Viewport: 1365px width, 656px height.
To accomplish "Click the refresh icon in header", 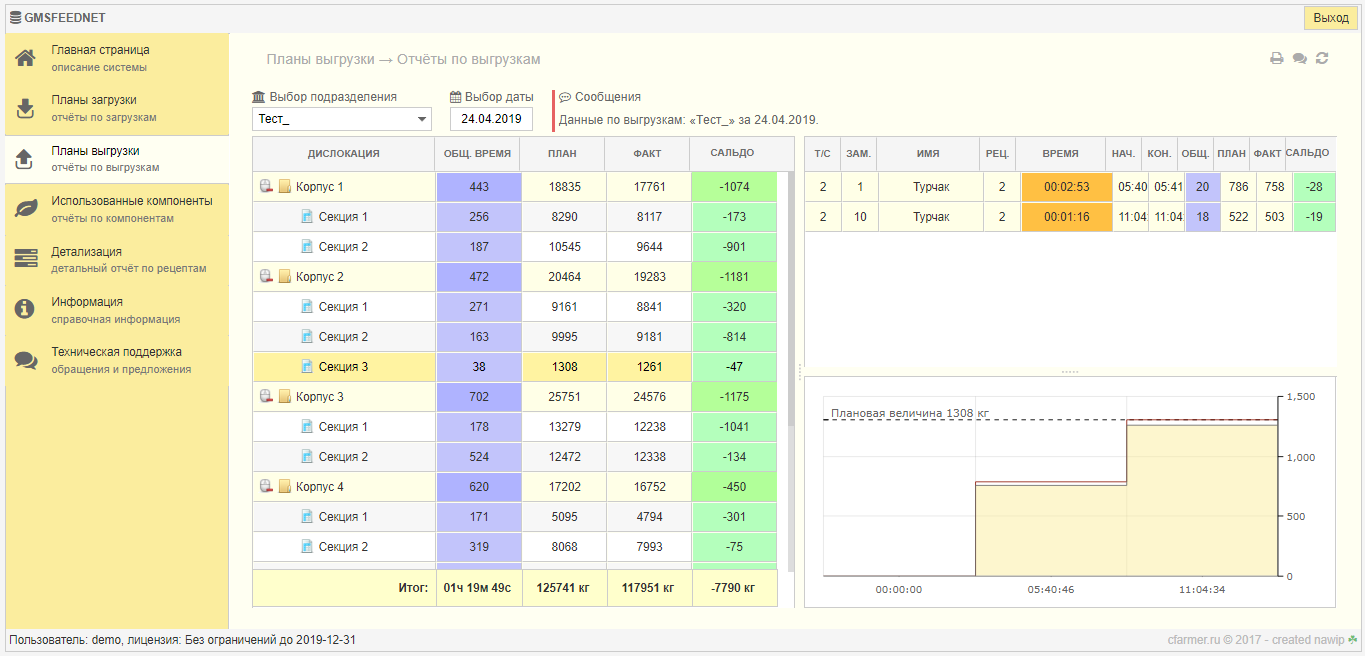I will pos(1322,59).
